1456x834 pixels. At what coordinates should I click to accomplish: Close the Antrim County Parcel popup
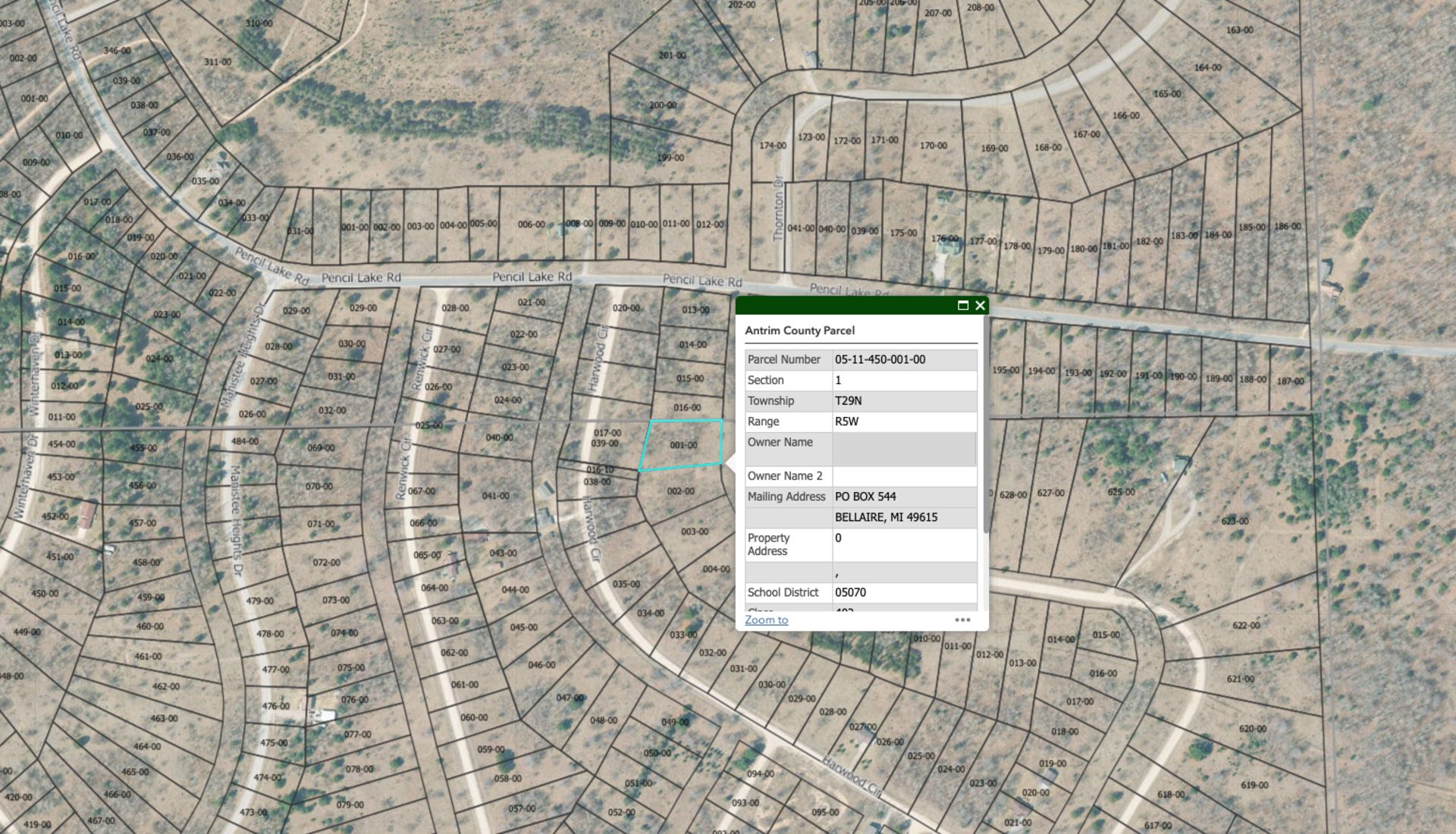click(980, 306)
